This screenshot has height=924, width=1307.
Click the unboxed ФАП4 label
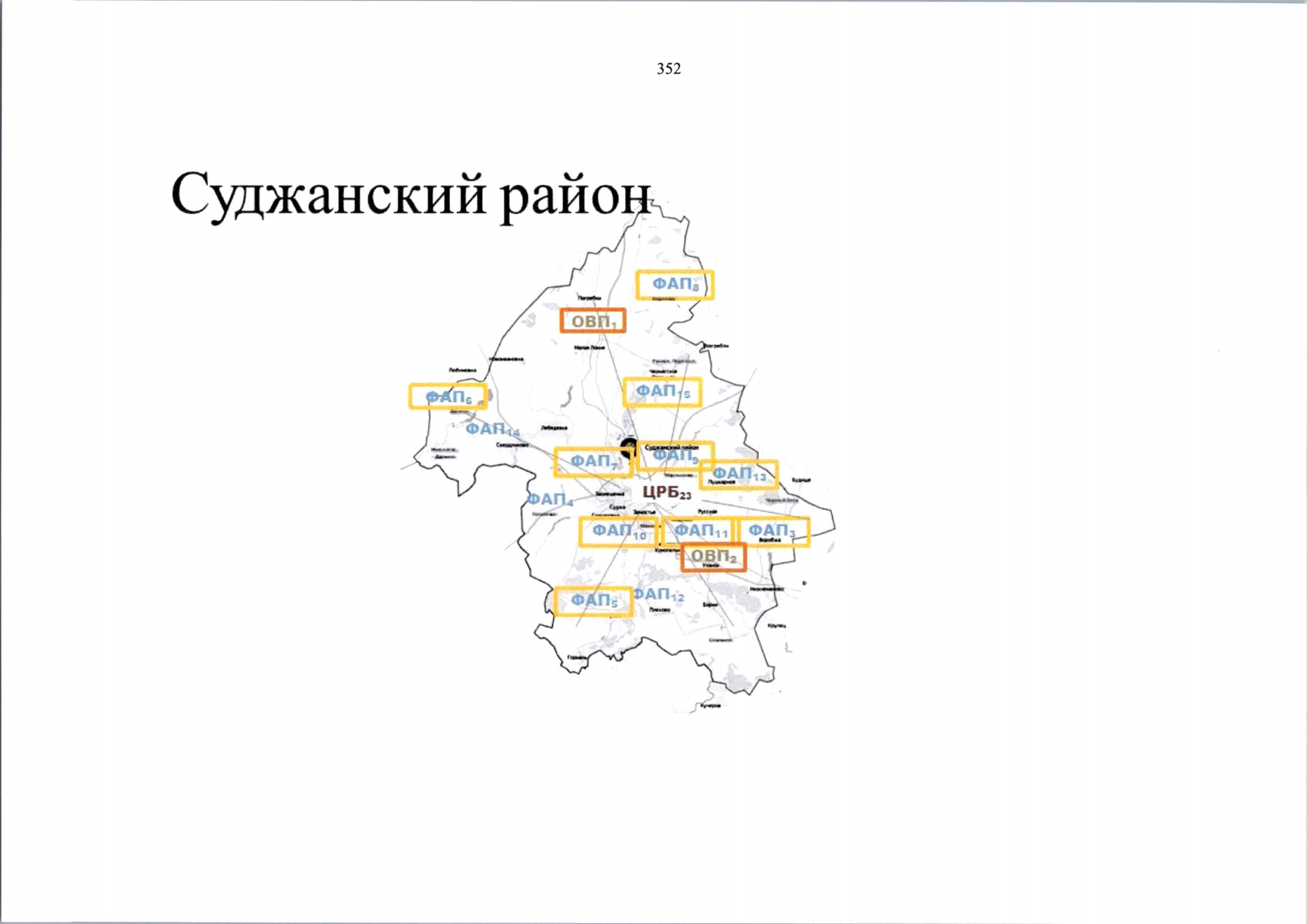[550, 500]
